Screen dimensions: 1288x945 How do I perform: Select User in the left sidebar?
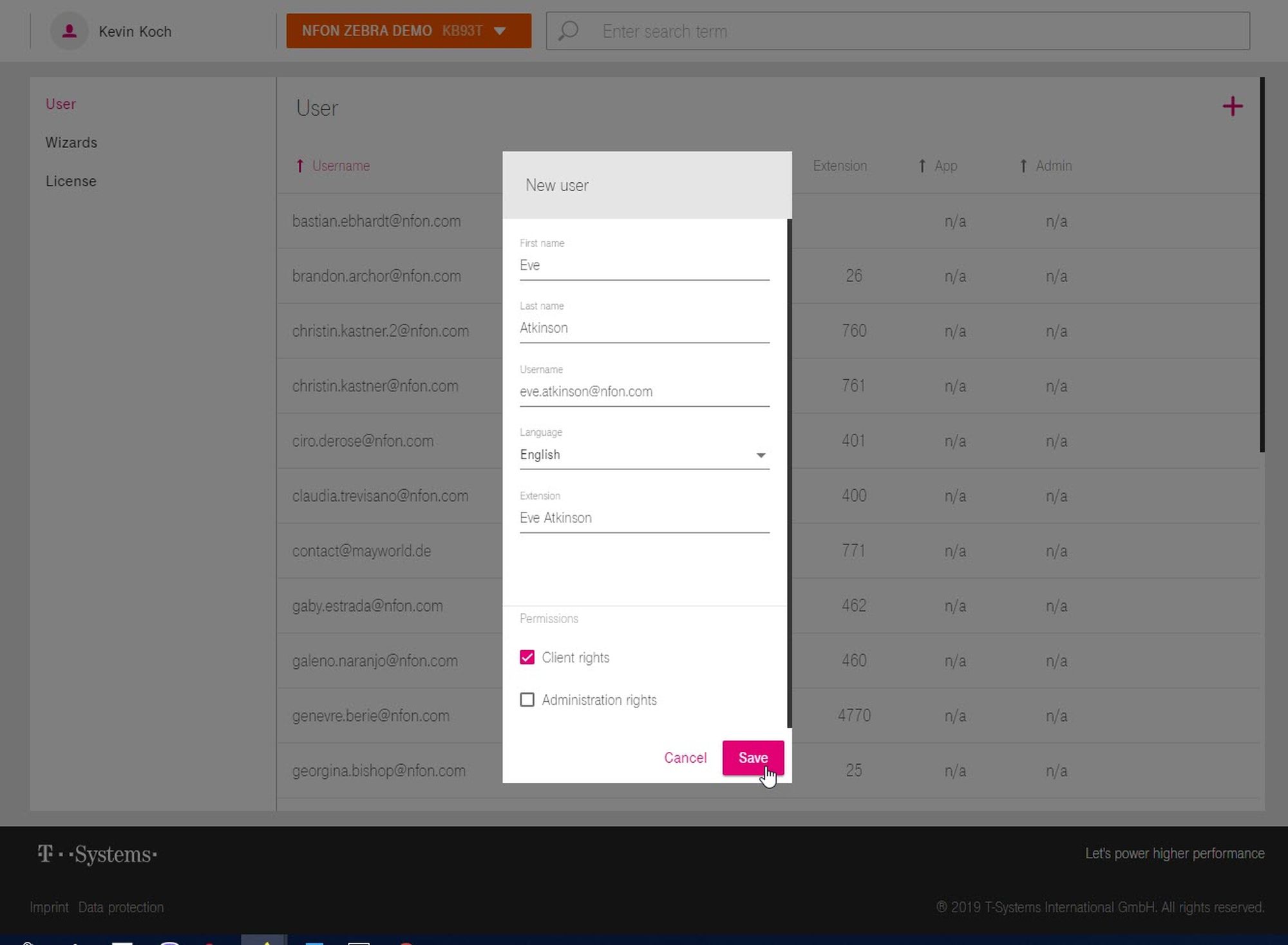tap(61, 104)
